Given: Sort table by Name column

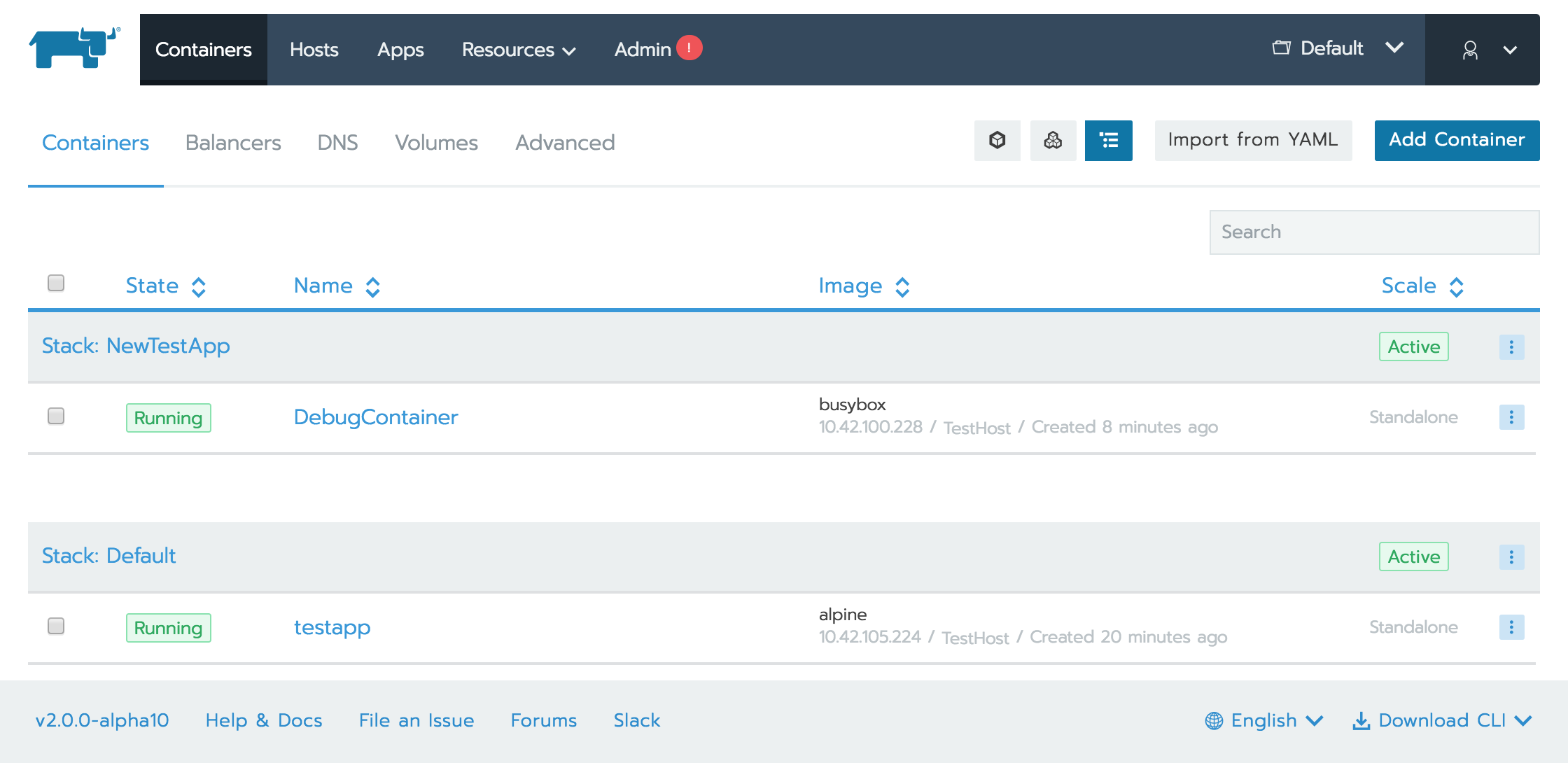Looking at the screenshot, I should click(x=337, y=286).
